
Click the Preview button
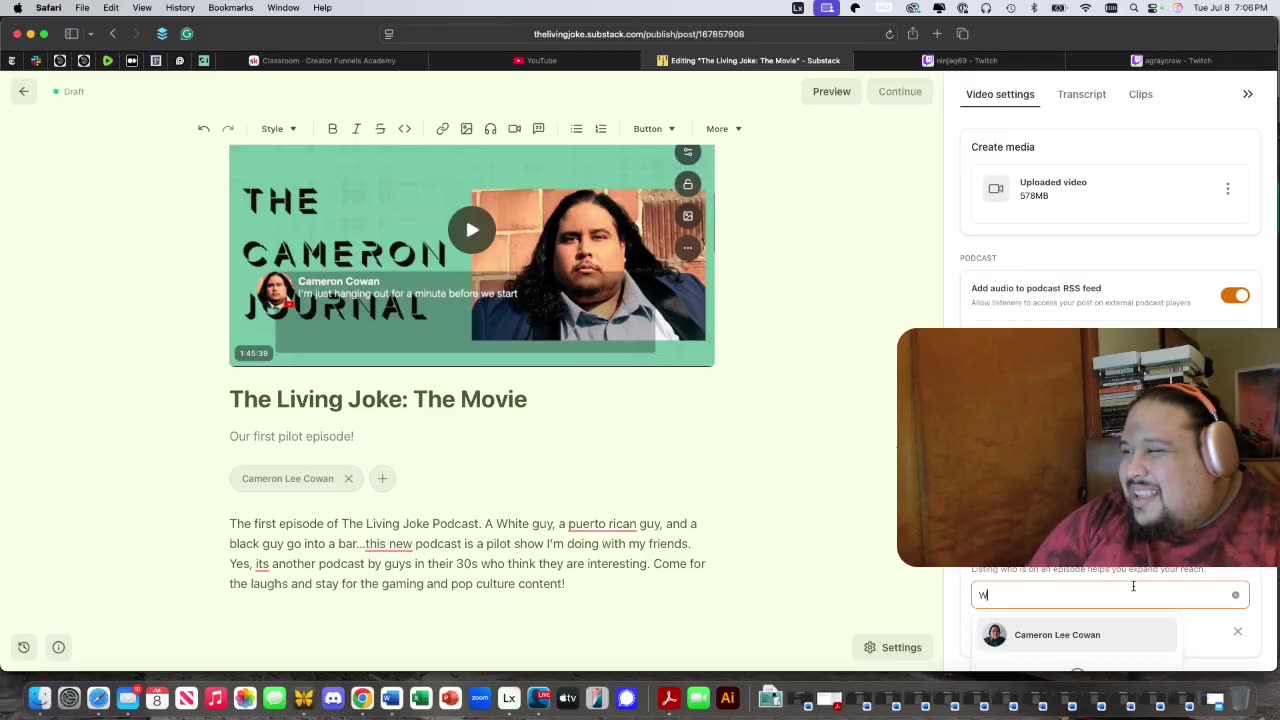(x=831, y=92)
